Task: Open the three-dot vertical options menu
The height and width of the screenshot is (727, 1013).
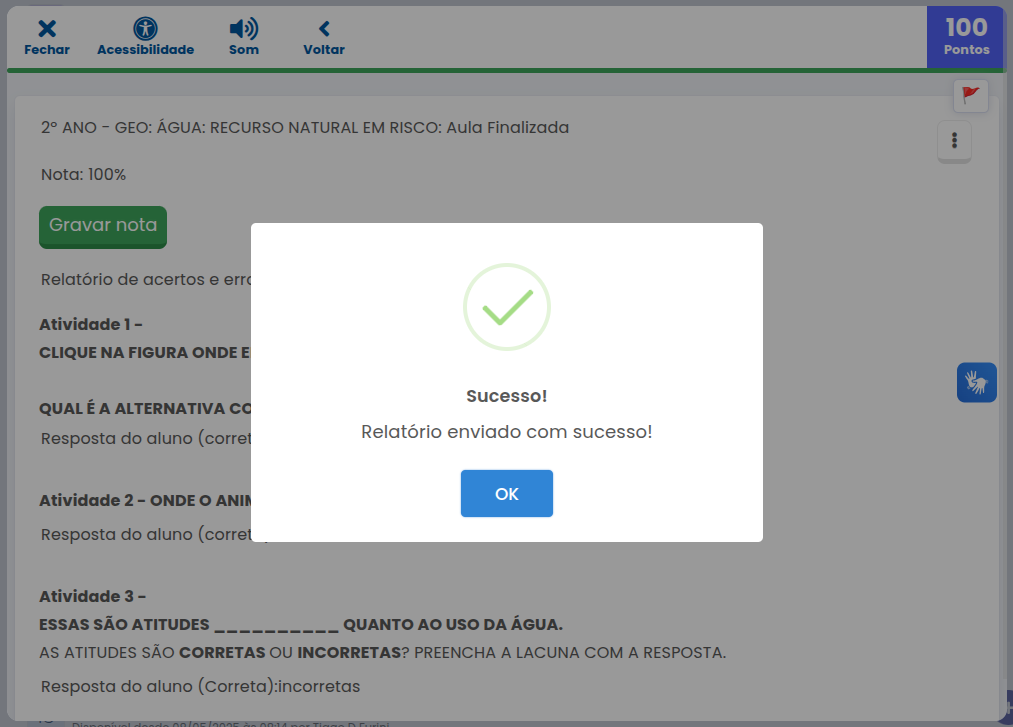Action: (x=954, y=140)
